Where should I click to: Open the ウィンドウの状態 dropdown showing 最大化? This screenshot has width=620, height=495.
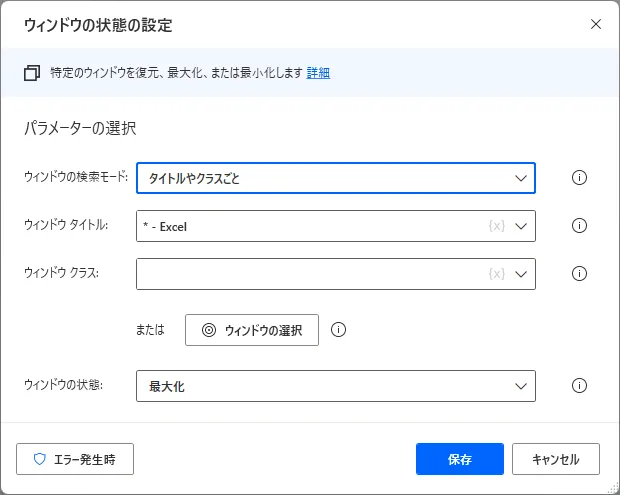coord(335,386)
